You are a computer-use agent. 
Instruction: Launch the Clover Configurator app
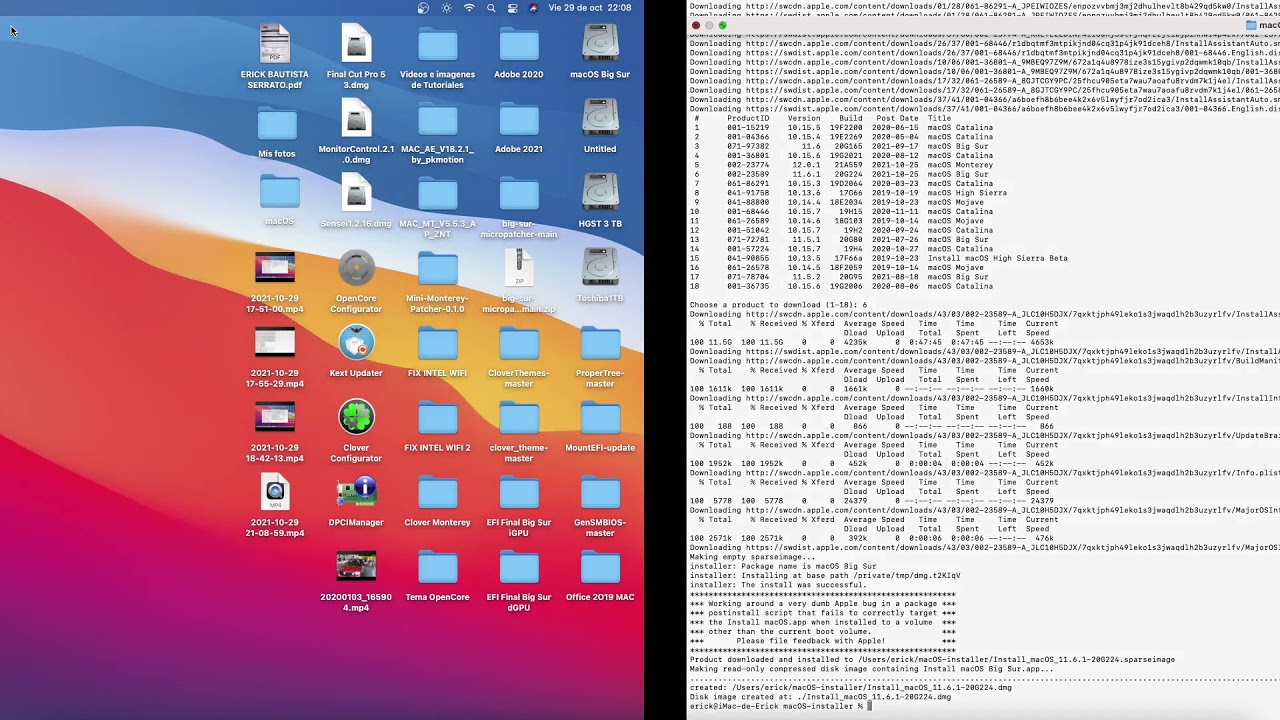[356, 418]
